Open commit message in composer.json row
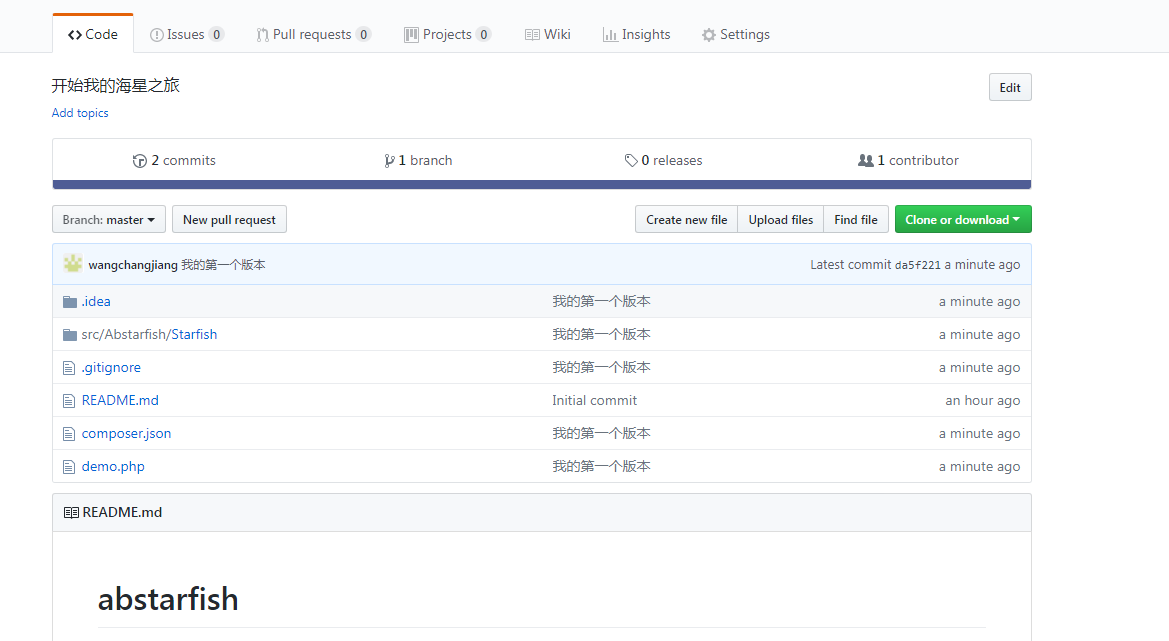This screenshot has height=641, width=1169. click(601, 433)
